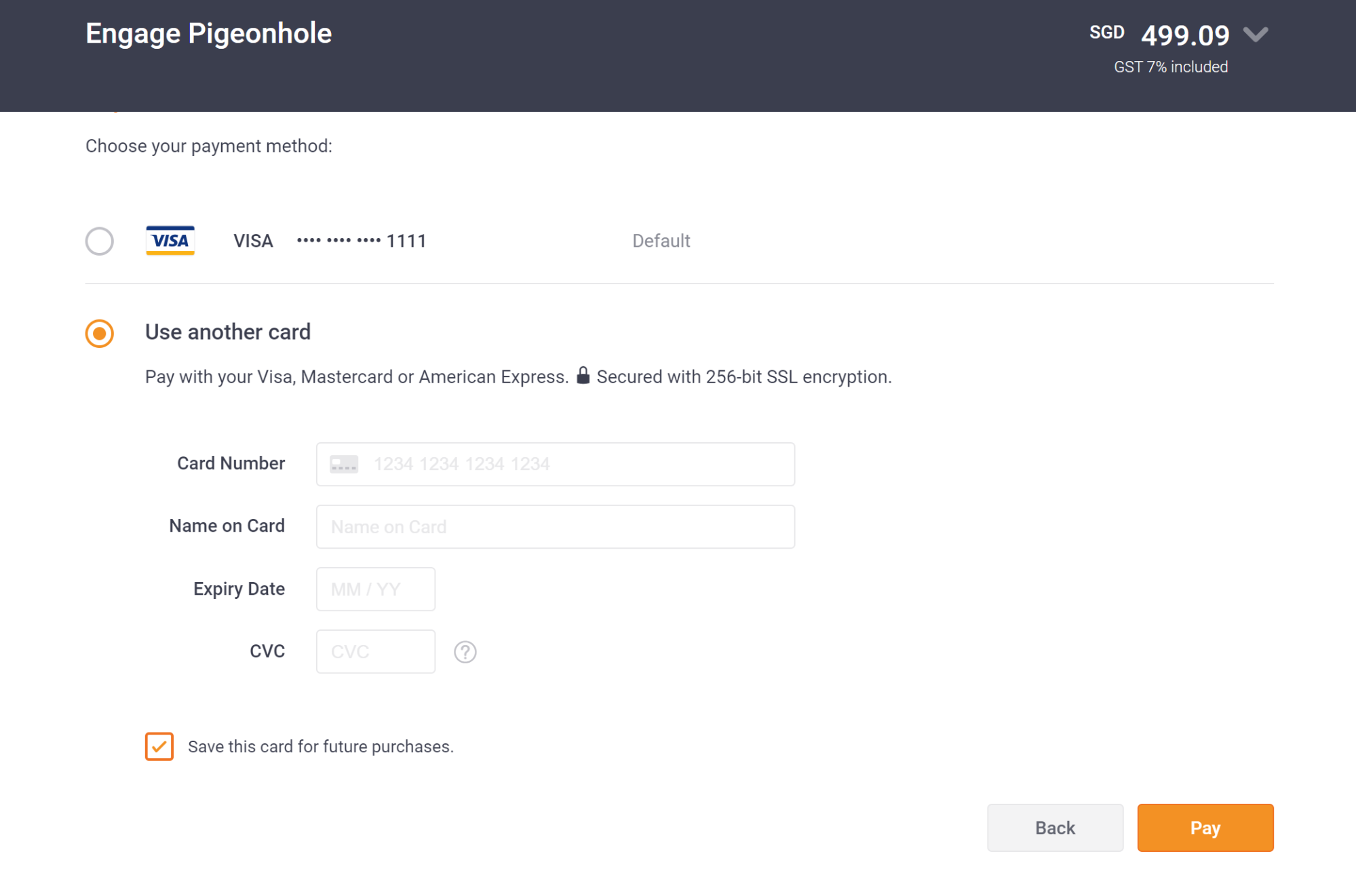The height and width of the screenshot is (896, 1356).
Task: Click the CVC help question mark icon
Action: coord(465,652)
